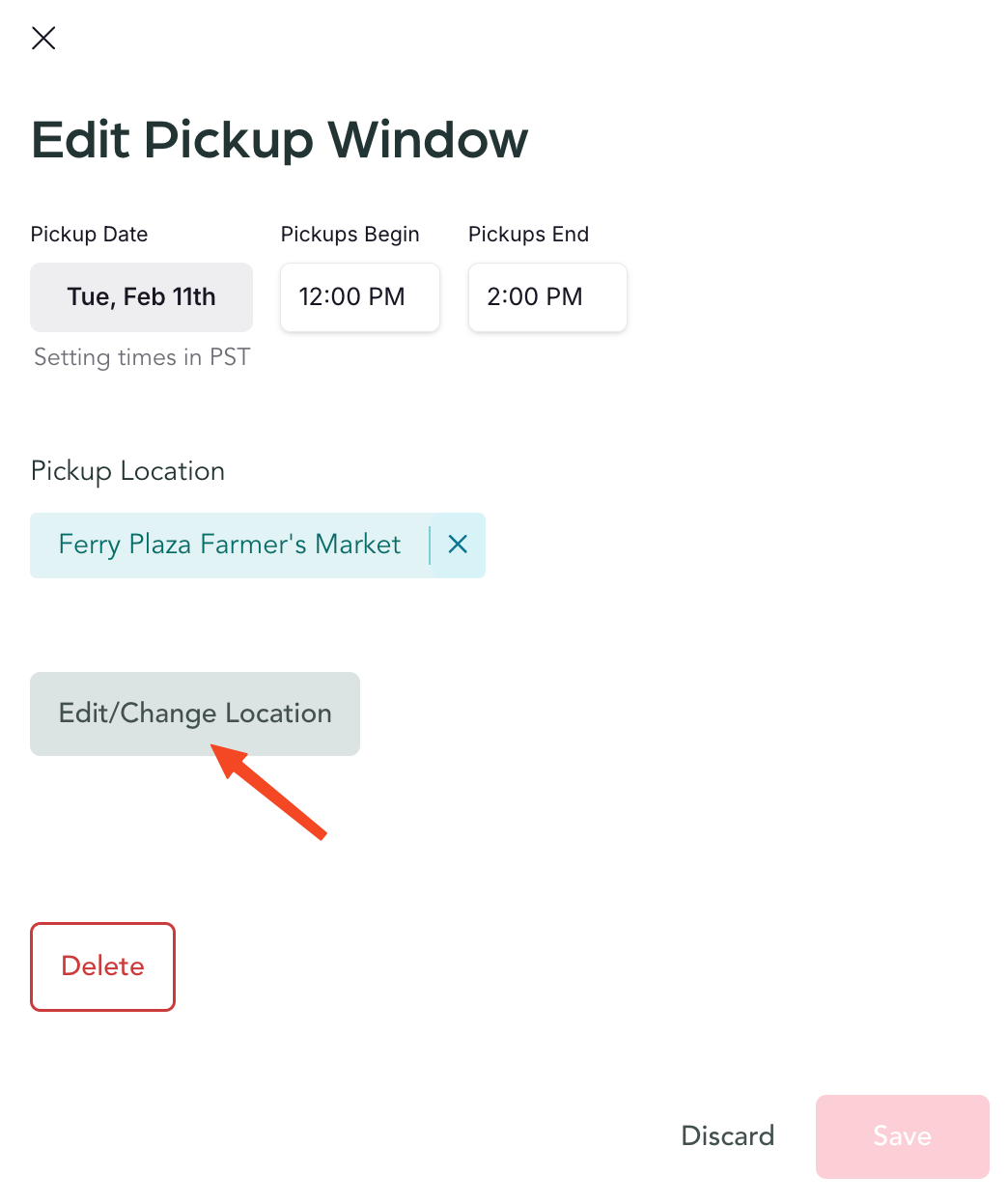Click the word "Window" in the heading

(x=428, y=140)
